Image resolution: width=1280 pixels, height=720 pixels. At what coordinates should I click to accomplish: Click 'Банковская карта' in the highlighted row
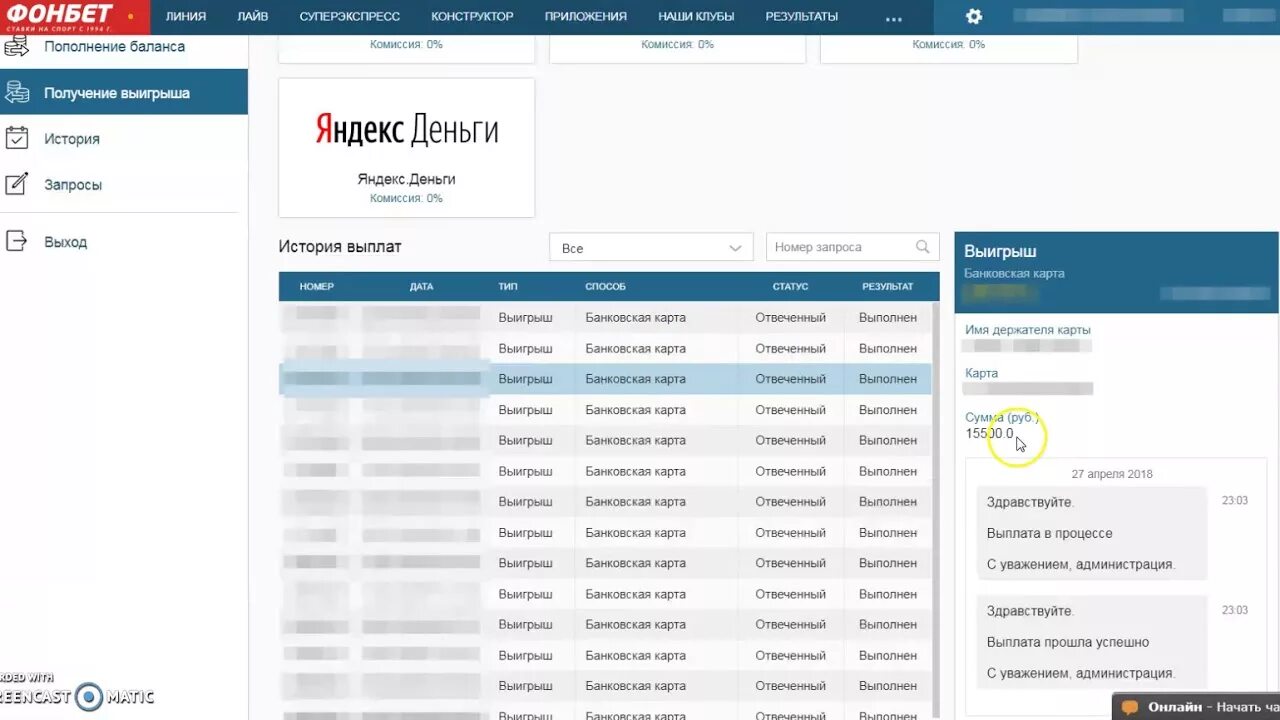(635, 379)
